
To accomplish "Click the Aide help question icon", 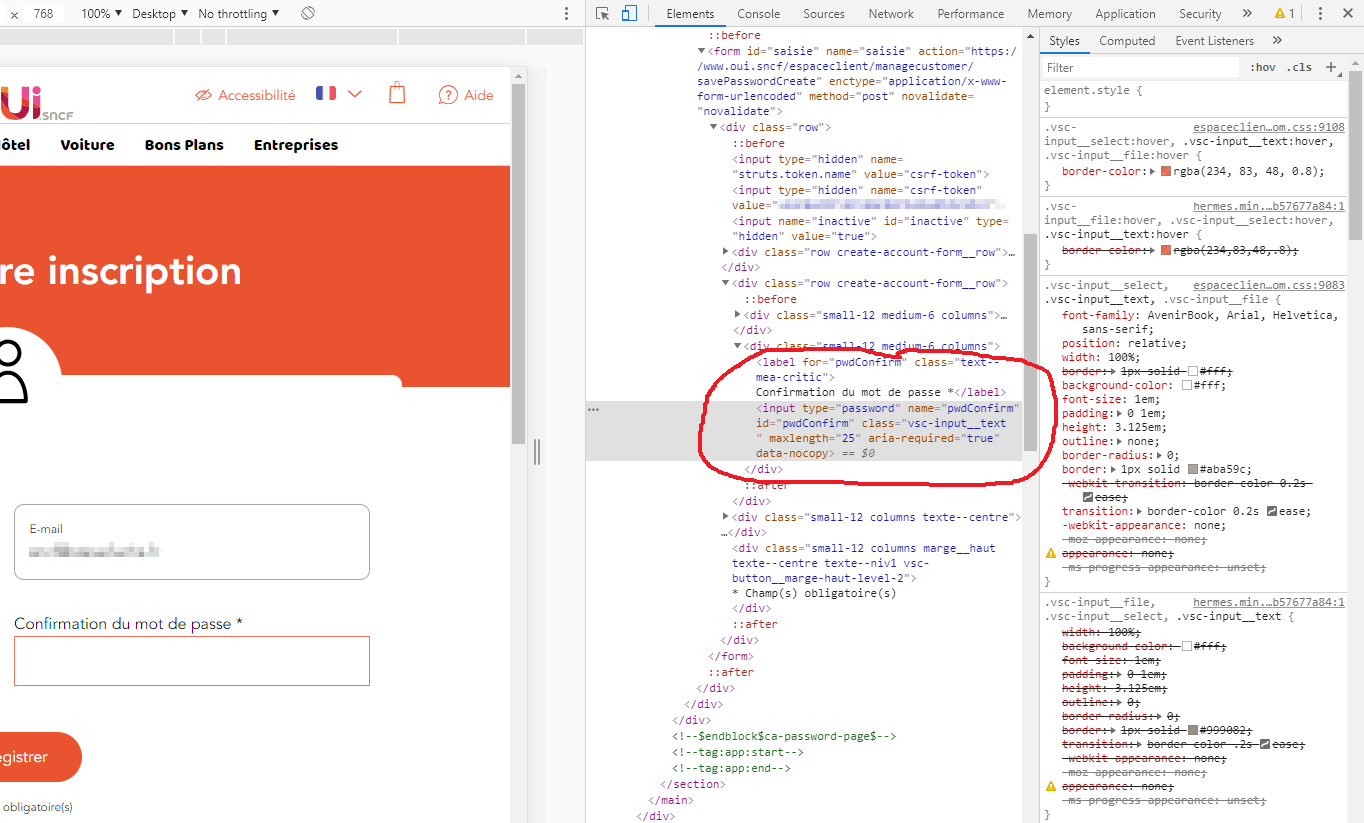I will (x=448, y=95).
